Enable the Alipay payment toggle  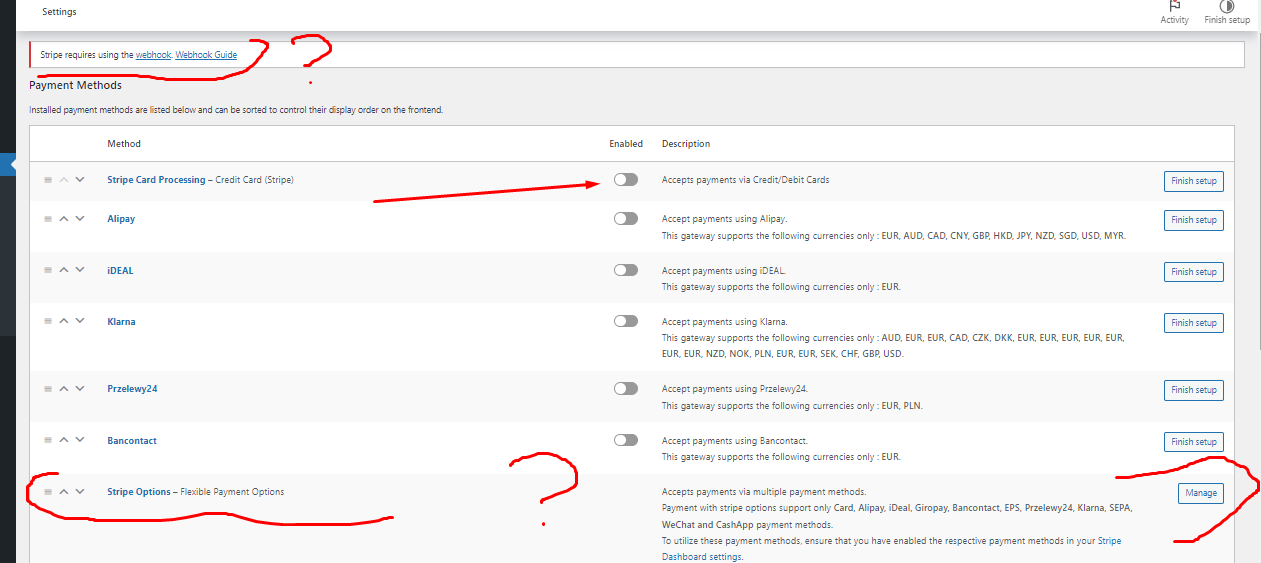(626, 219)
